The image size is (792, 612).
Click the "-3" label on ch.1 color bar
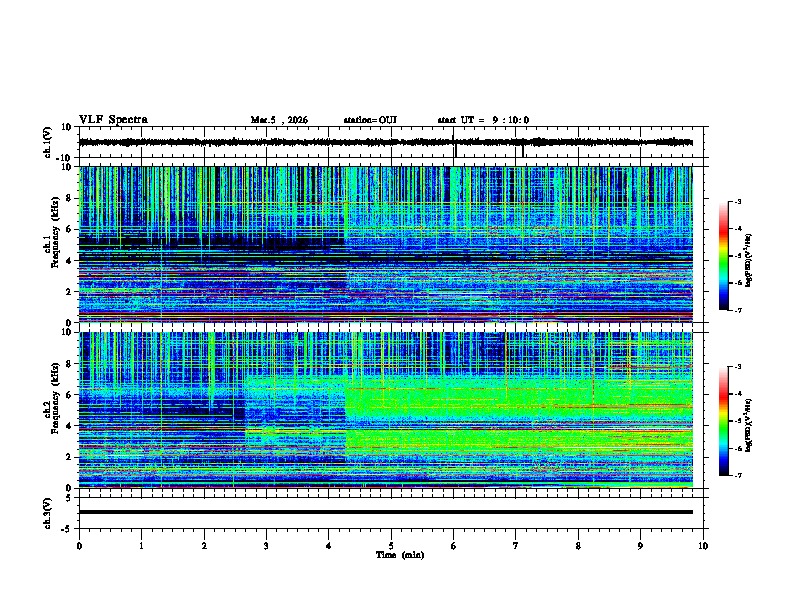737,201
